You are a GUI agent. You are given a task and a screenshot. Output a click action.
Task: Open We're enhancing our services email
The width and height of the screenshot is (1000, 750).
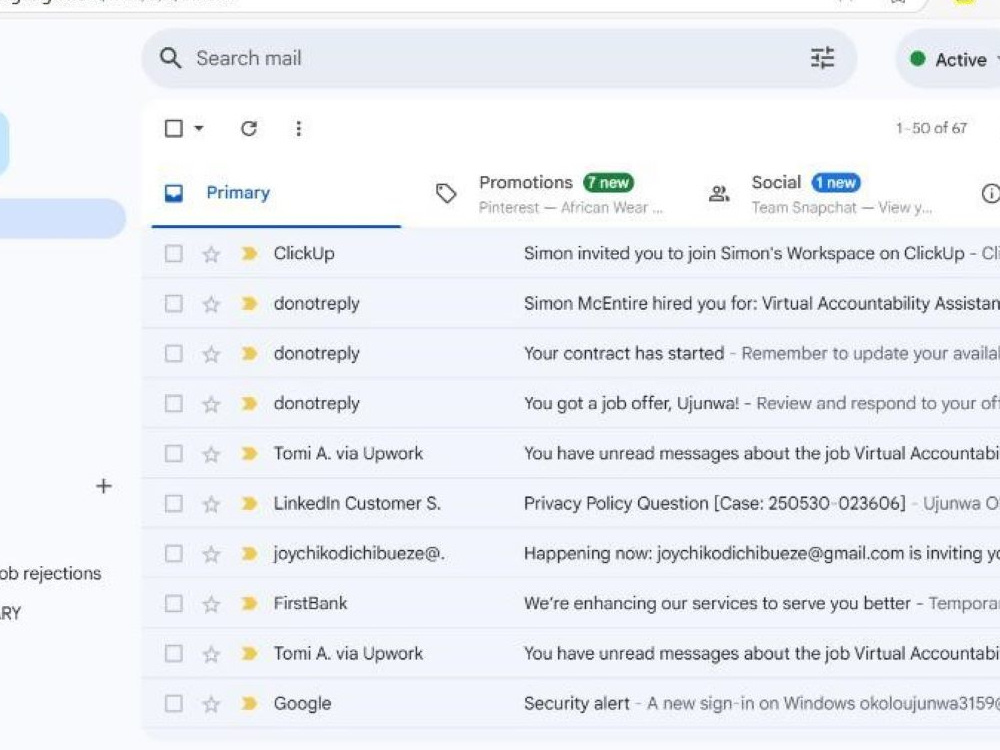pyautogui.click(x=570, y=603)
